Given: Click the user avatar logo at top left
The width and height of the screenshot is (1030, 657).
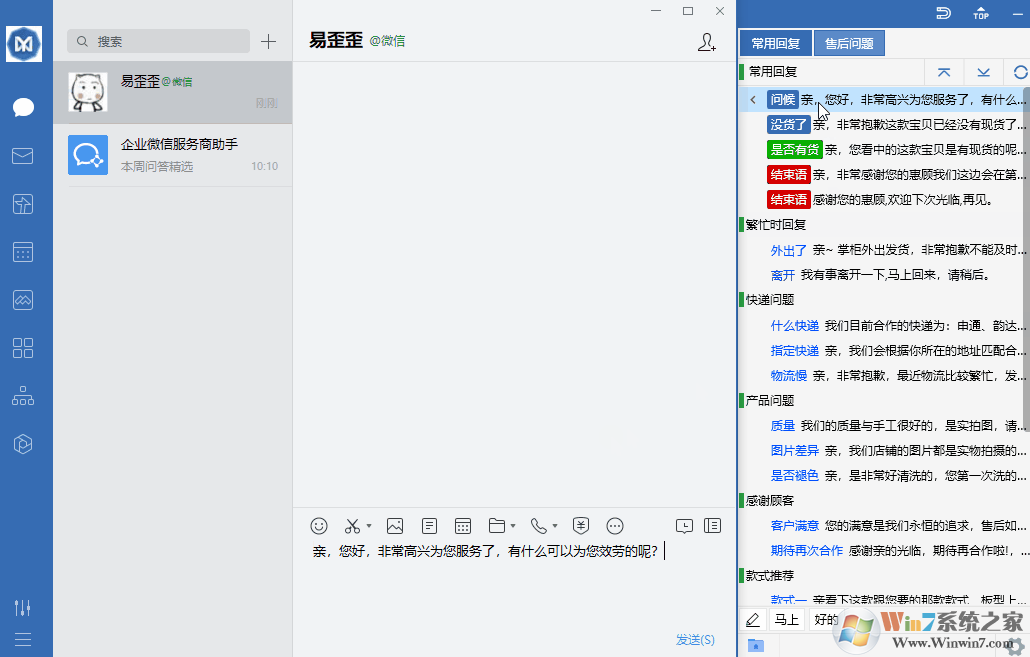Looking at the screenshot, I should click(24, 44).
